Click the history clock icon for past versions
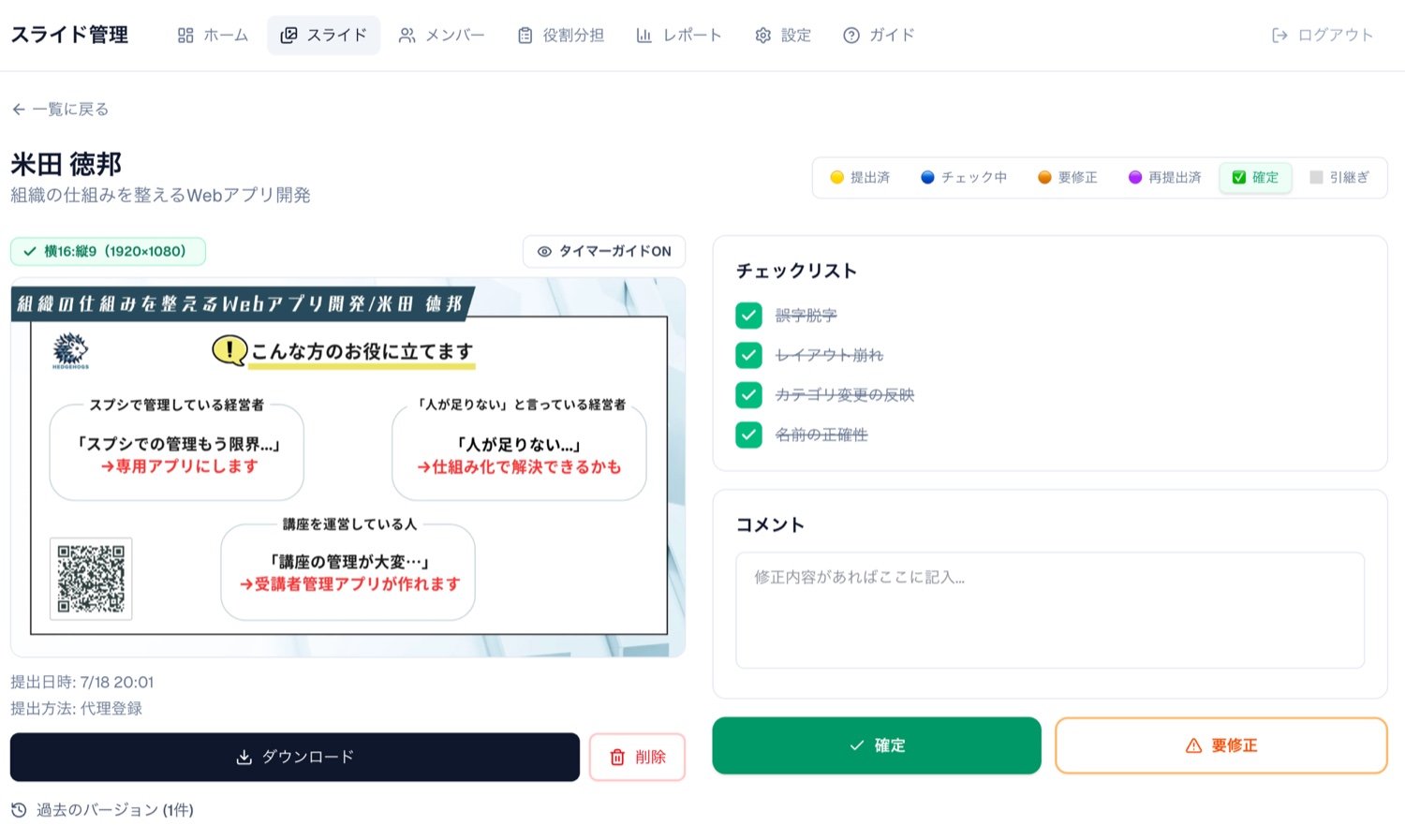Screen dimensions: 1405x840 [x=19, y=810]
